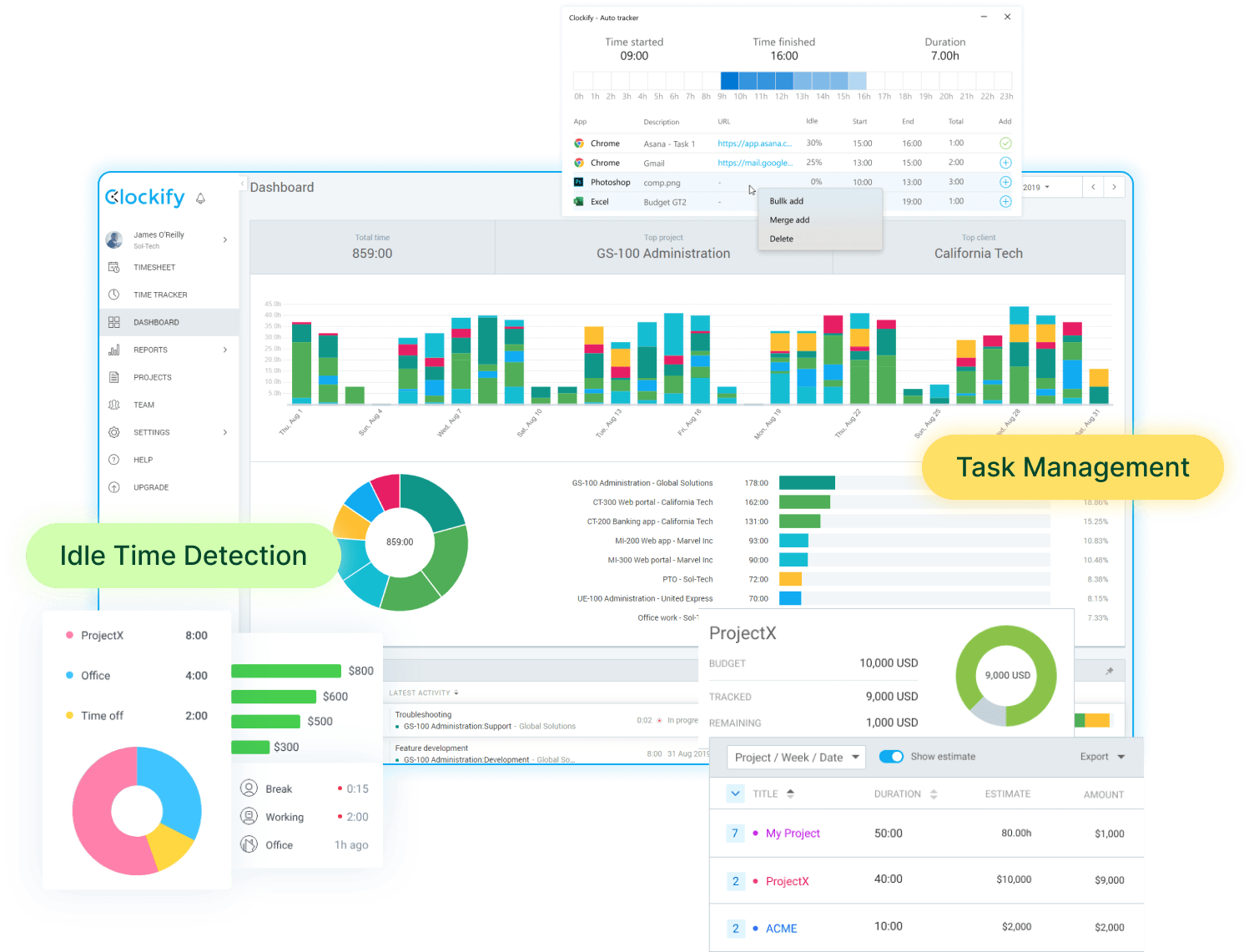1249x952 pixels.
Task: Open the My Project link in table
Action: click(793, 834)
